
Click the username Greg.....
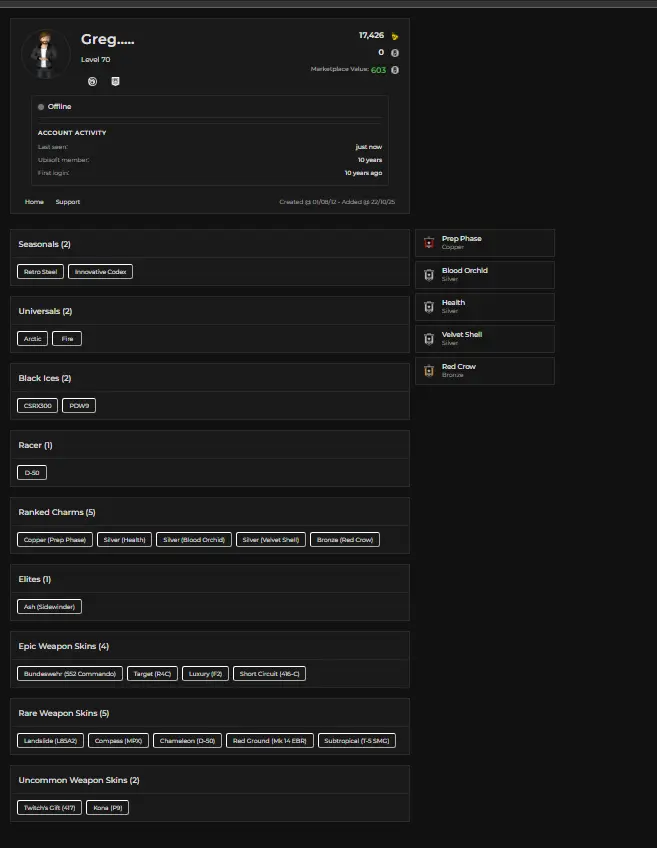coord(108,39)
